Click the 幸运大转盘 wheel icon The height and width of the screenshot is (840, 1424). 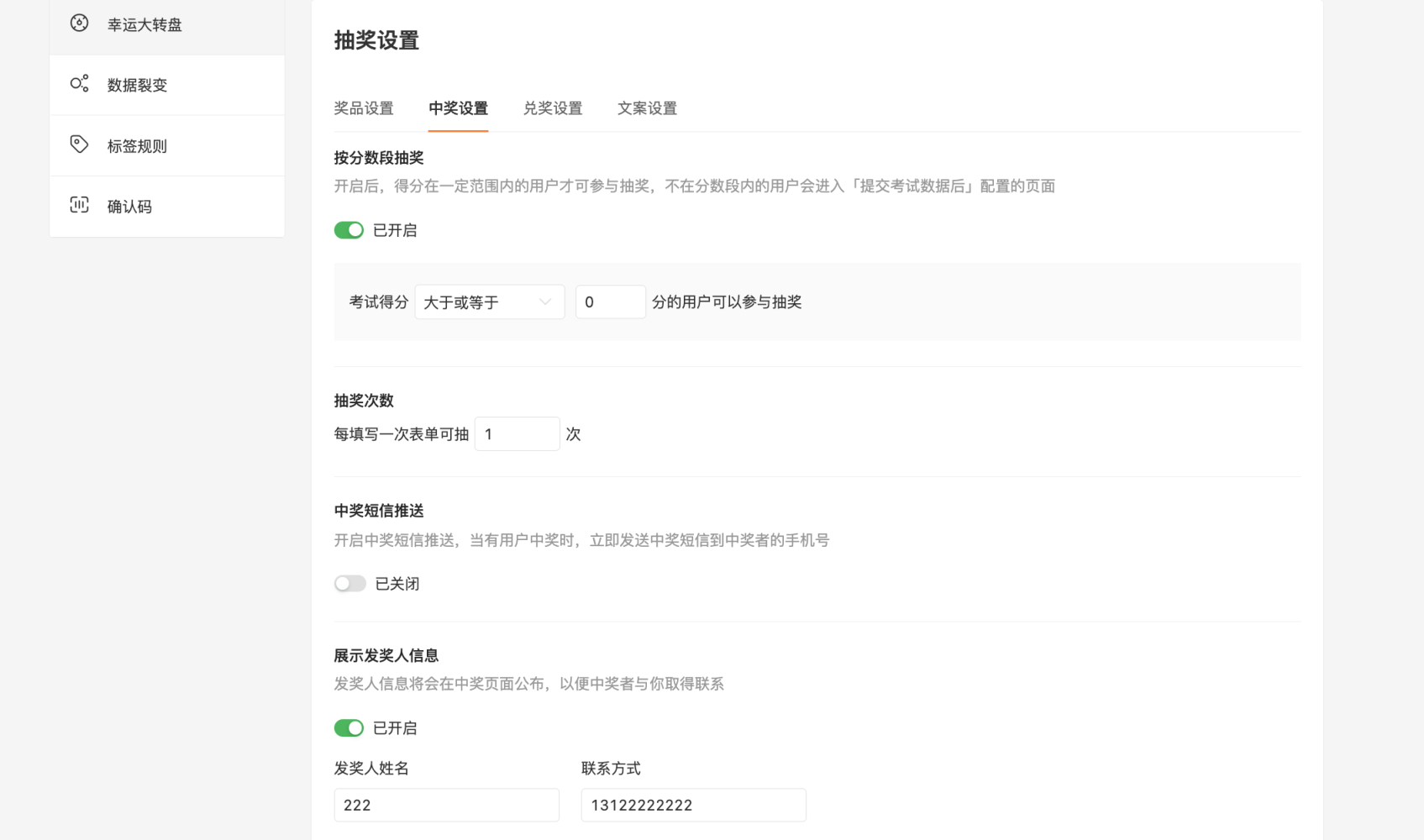79,24
